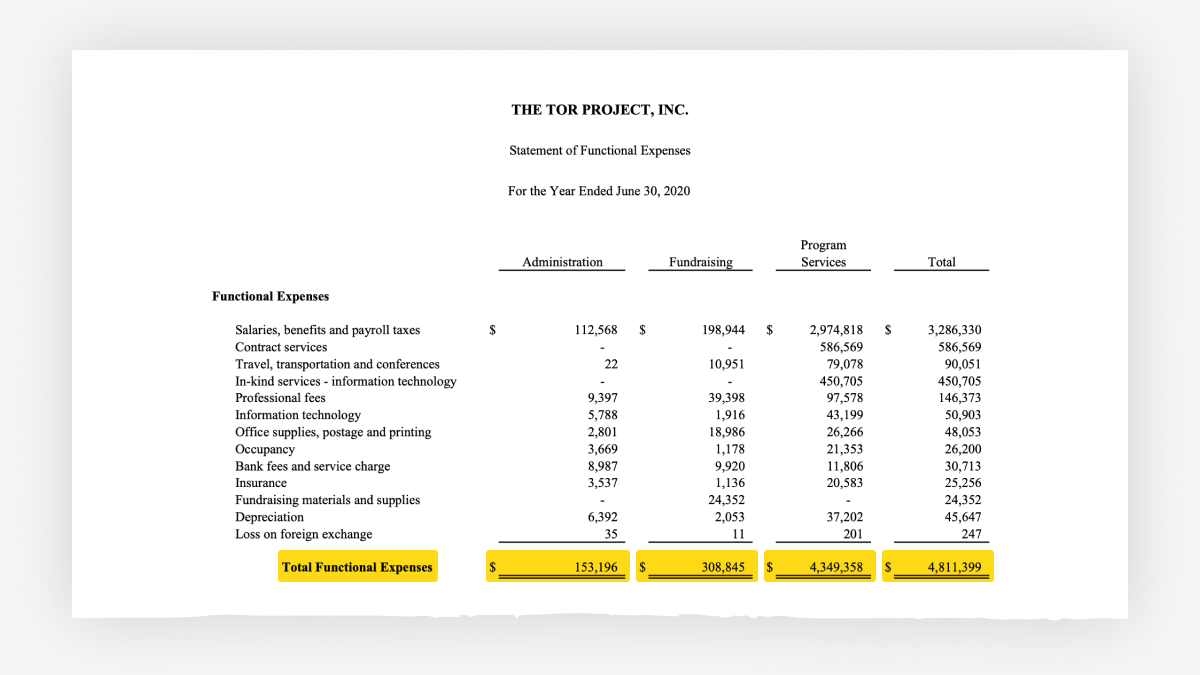The image size is (1200, 675).
Task: Select the "Statement of Functional Expenses" subtitle
Action: coord(600,151)
